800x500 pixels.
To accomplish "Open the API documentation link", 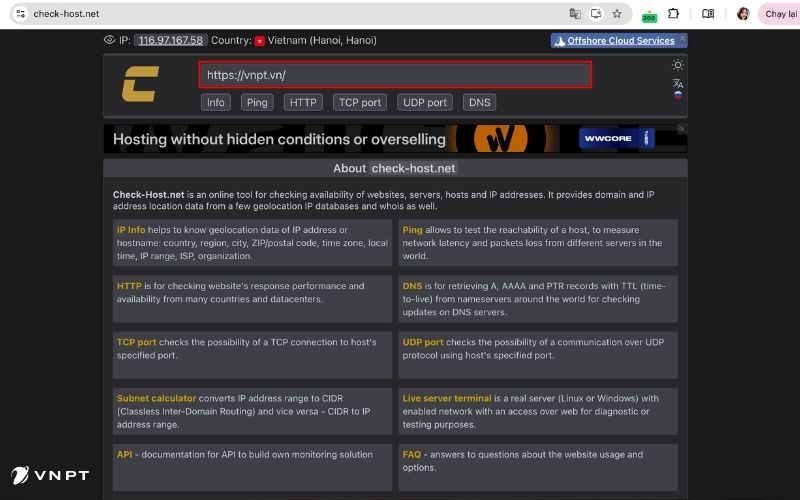I will point(124,455).
